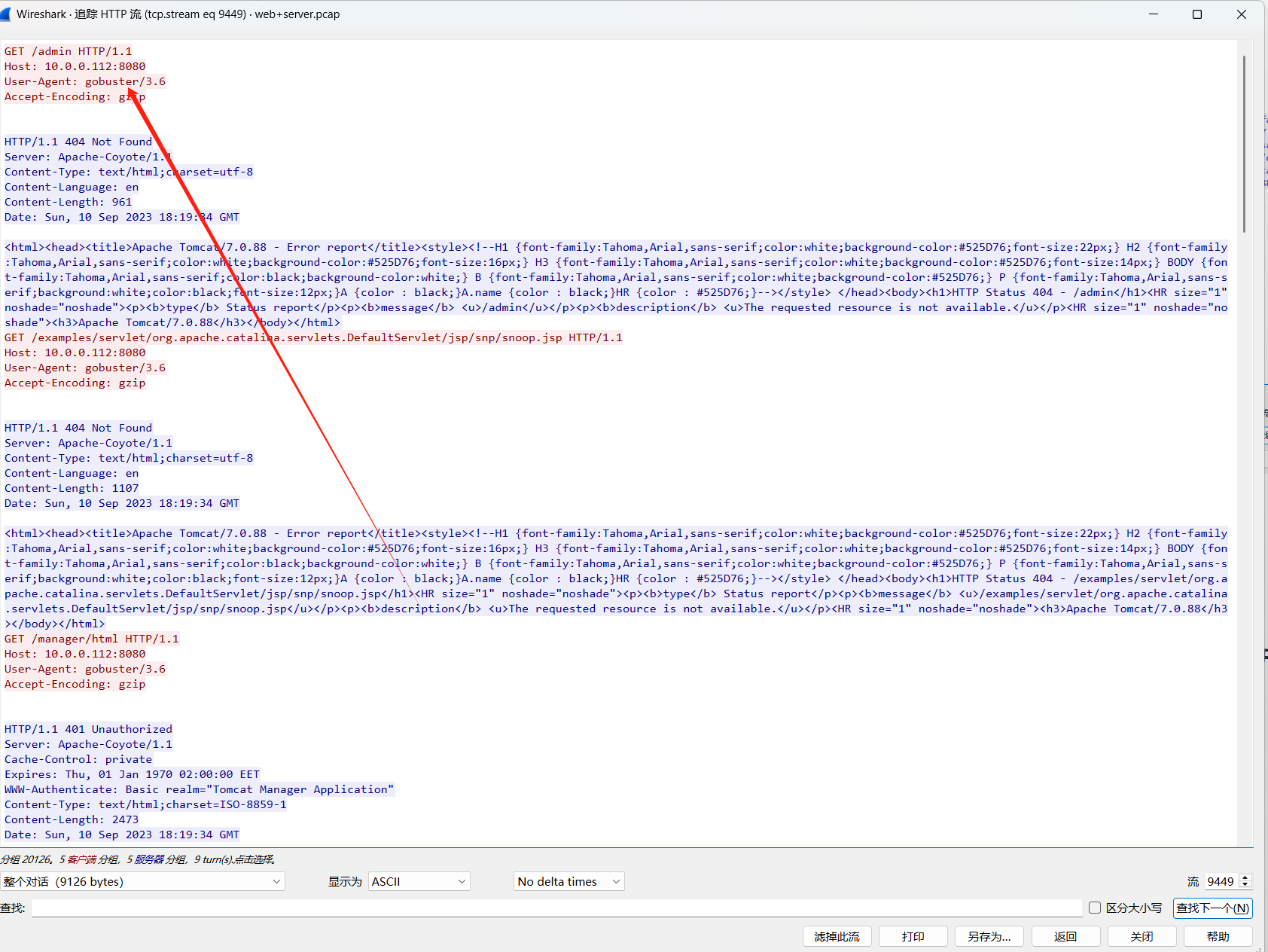Viewport: 1268px width, 952px height.
Task: Click the line "GET /manager/html HTTP/1.1"
Action: point(92,639)
